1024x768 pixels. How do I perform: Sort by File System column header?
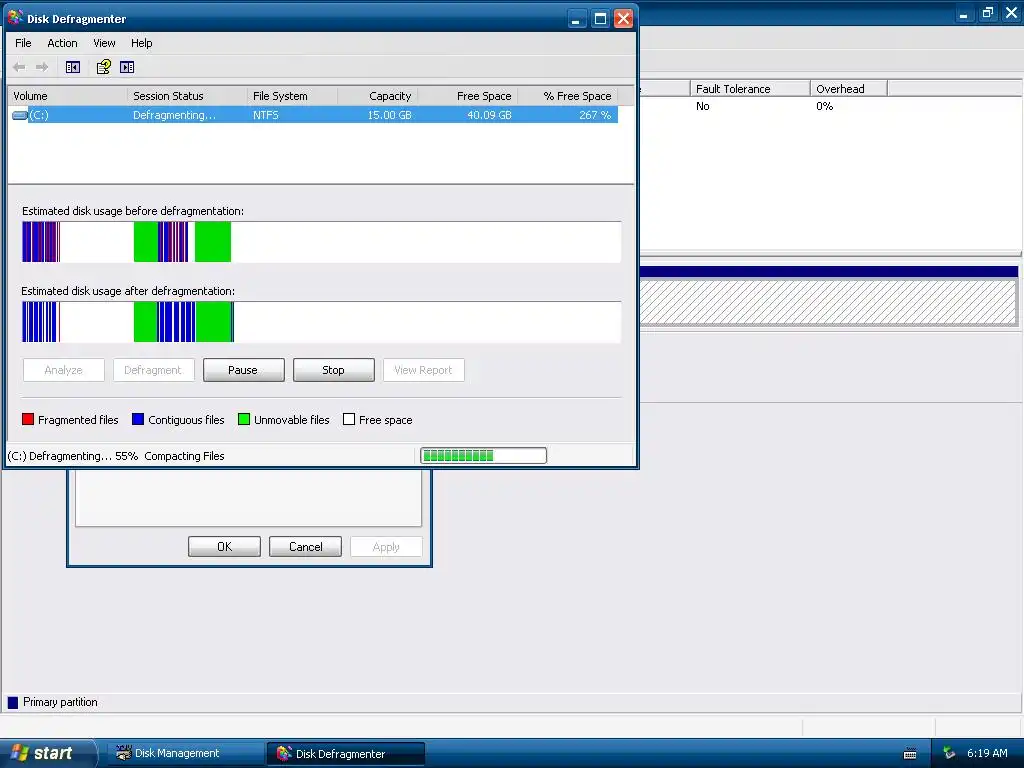(293, 96)
